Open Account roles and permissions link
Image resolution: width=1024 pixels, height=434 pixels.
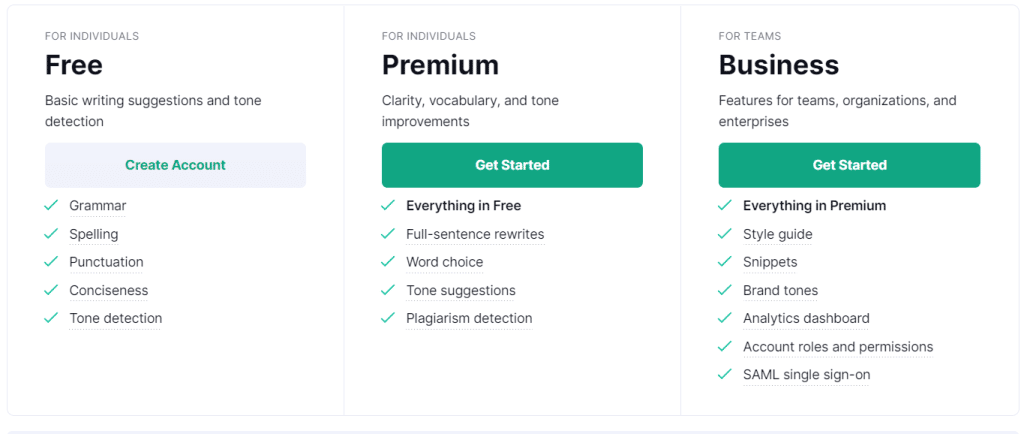point(838,347)
